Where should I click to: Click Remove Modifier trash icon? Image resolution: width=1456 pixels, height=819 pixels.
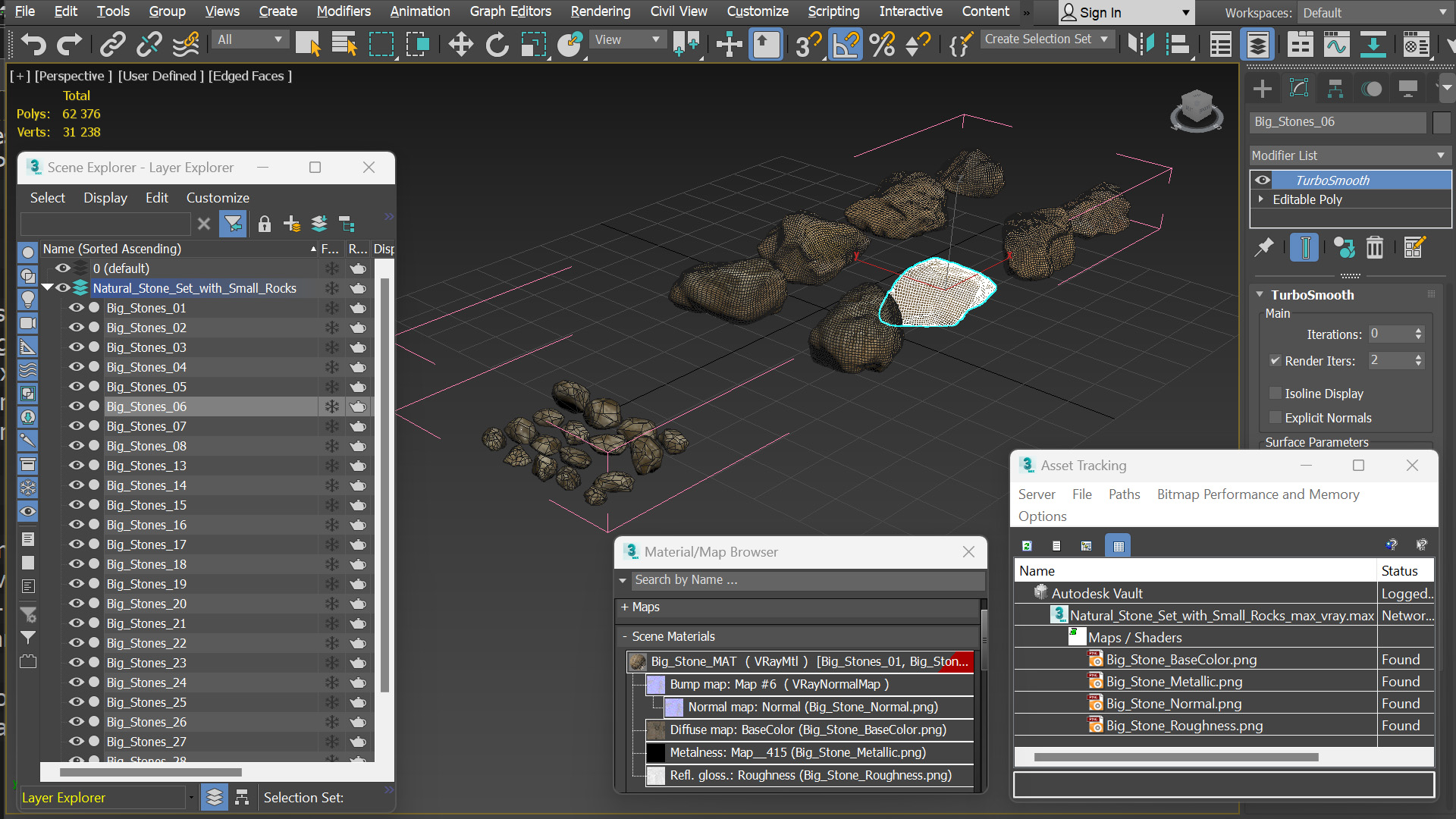pos(1375,247)
